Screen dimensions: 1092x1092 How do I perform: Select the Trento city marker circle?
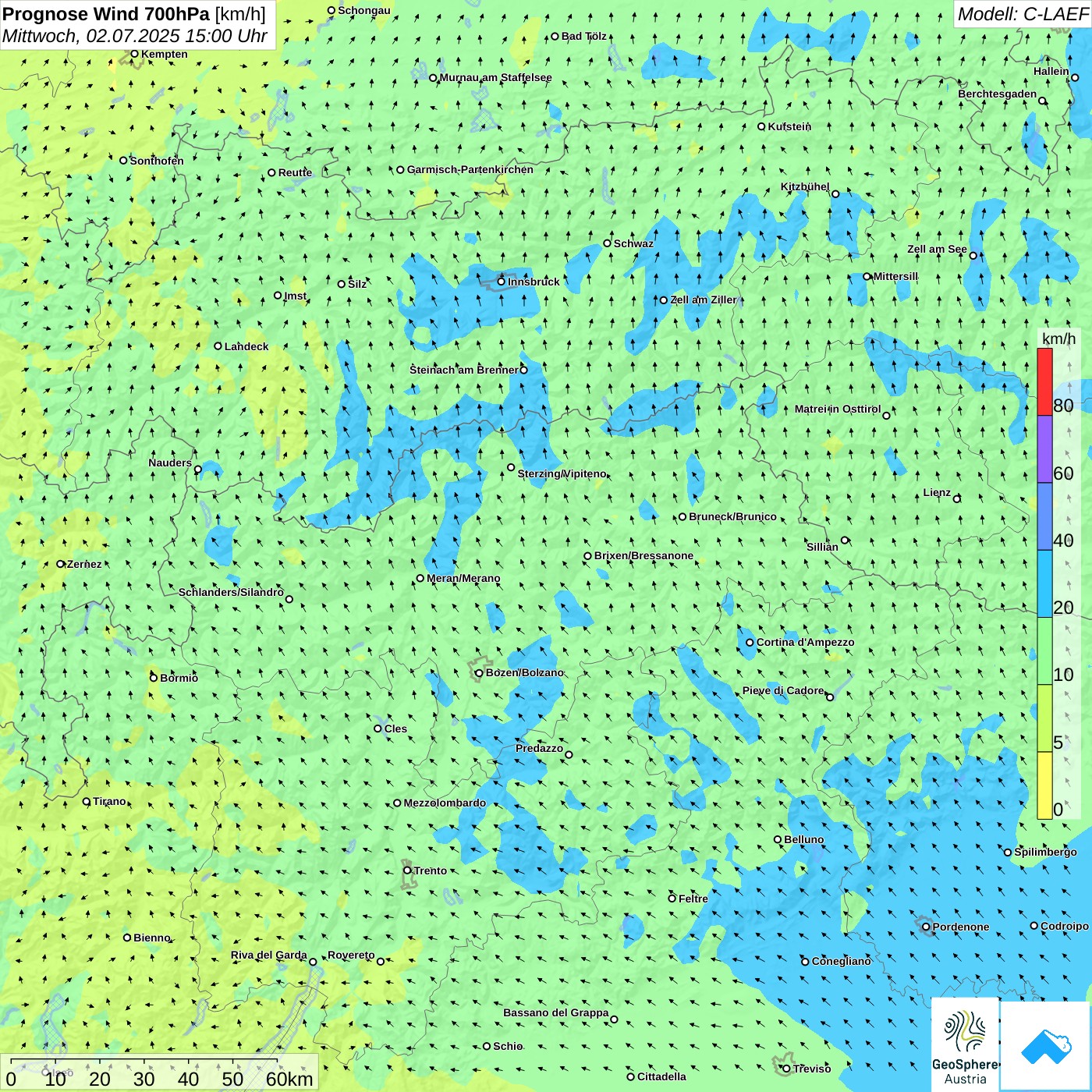click(x=407, y=870)
